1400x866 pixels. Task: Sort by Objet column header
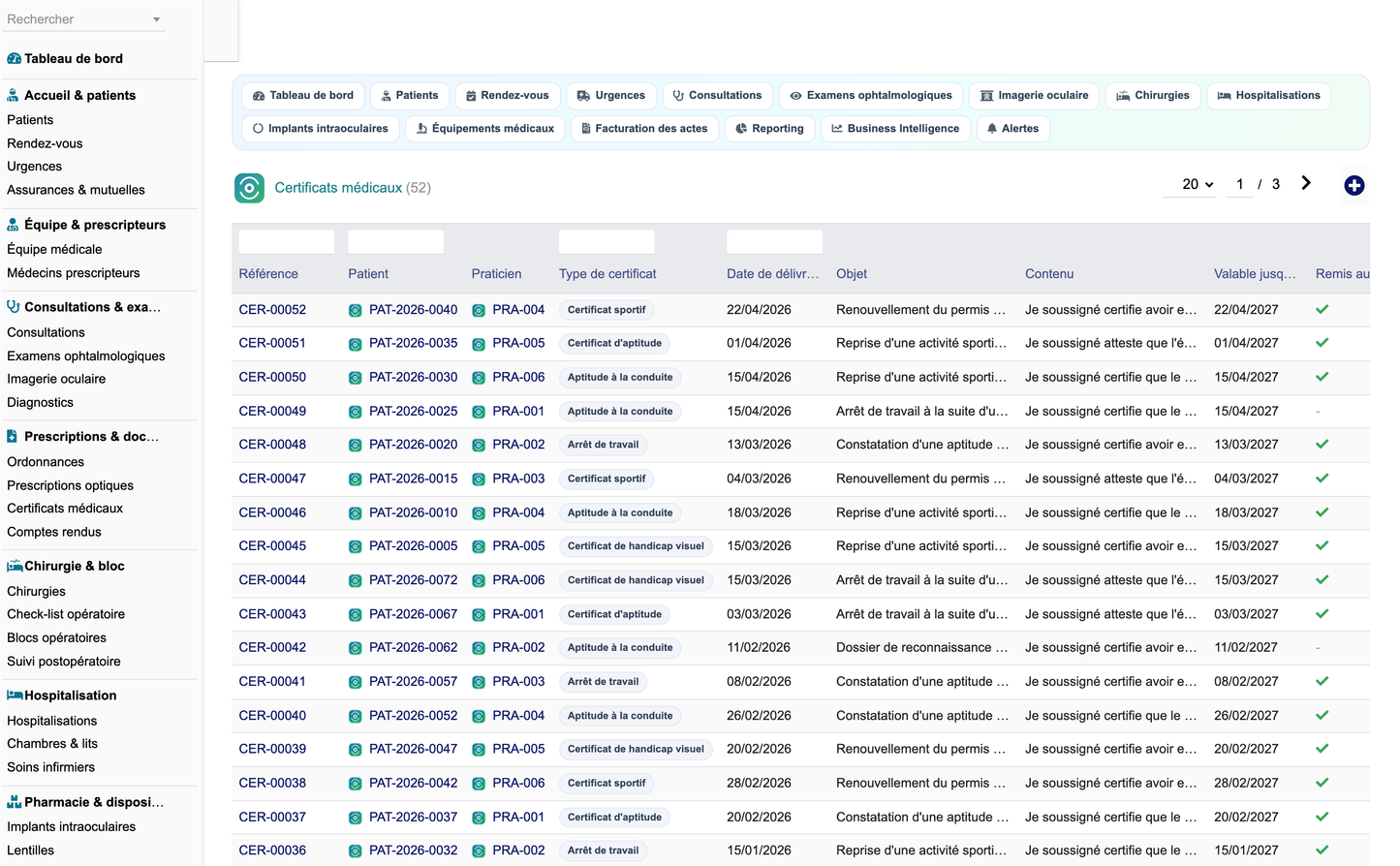click(852, 274)
